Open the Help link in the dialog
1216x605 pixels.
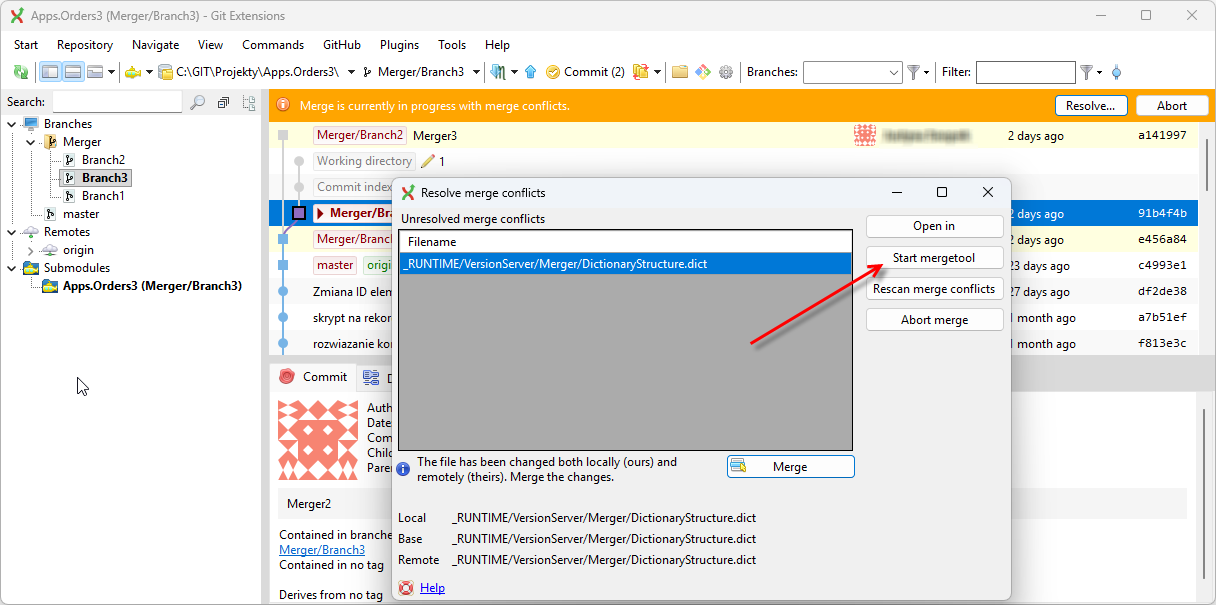432,588
